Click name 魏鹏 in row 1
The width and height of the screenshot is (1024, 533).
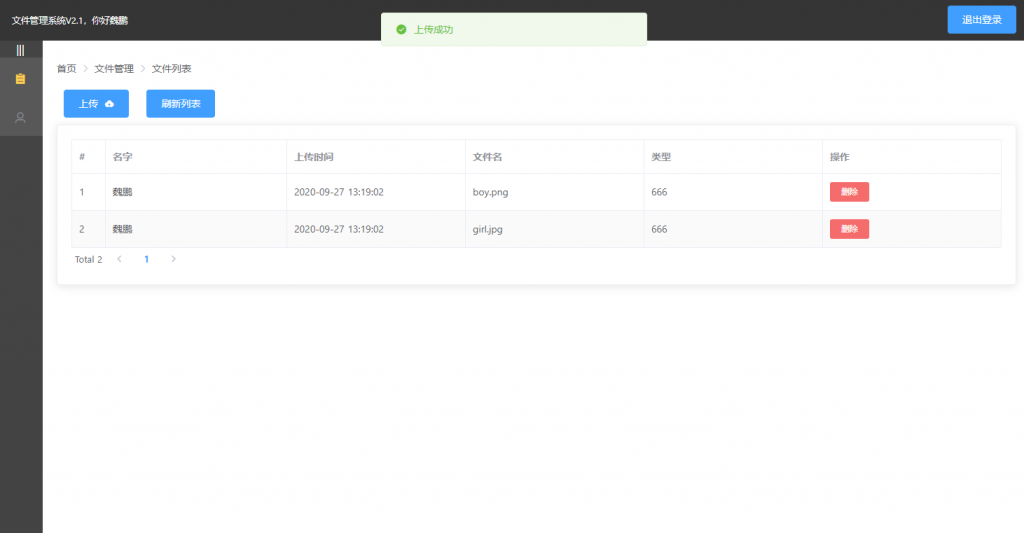(122, 192)
